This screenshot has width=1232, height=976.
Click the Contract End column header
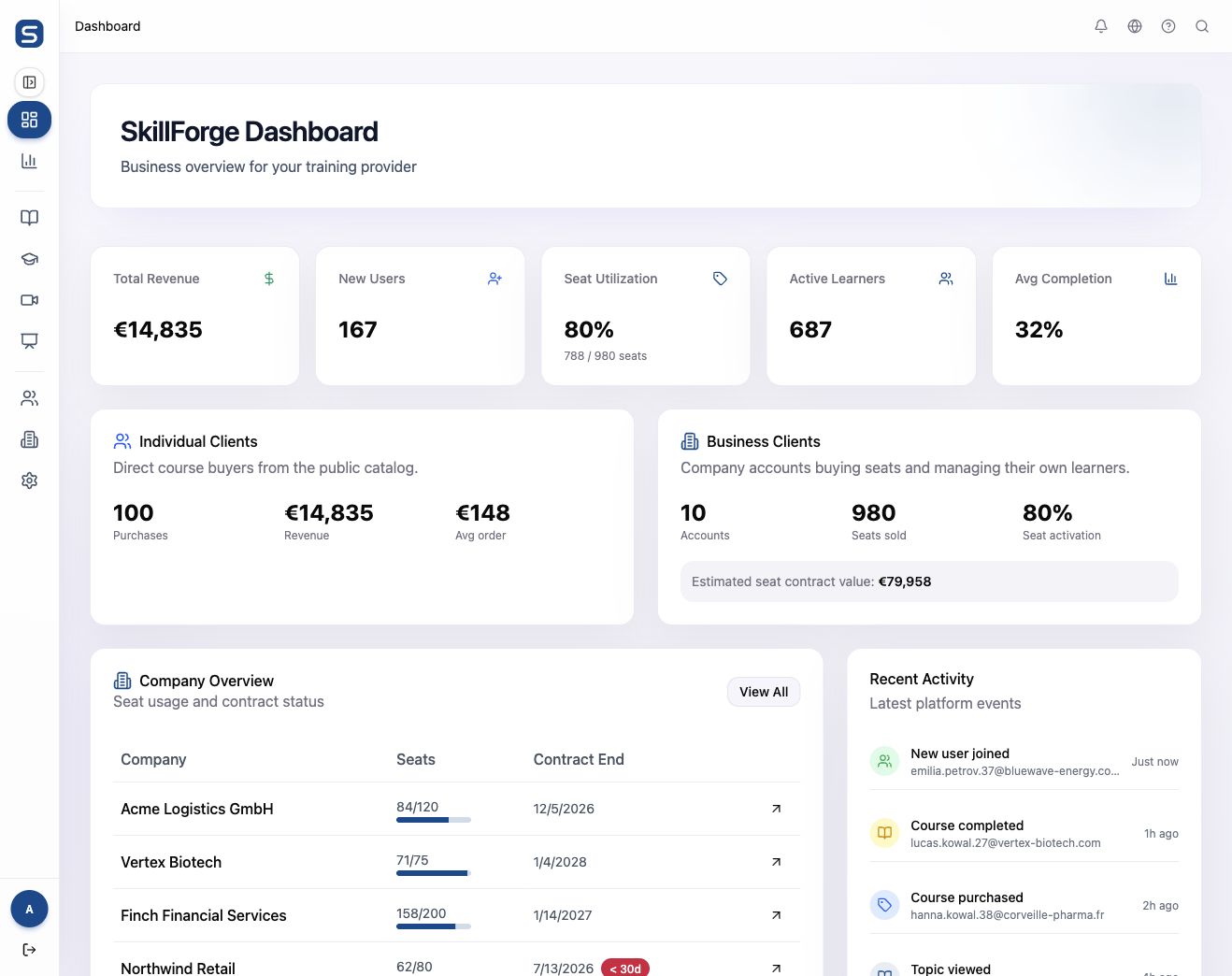[x=579, y=759]
